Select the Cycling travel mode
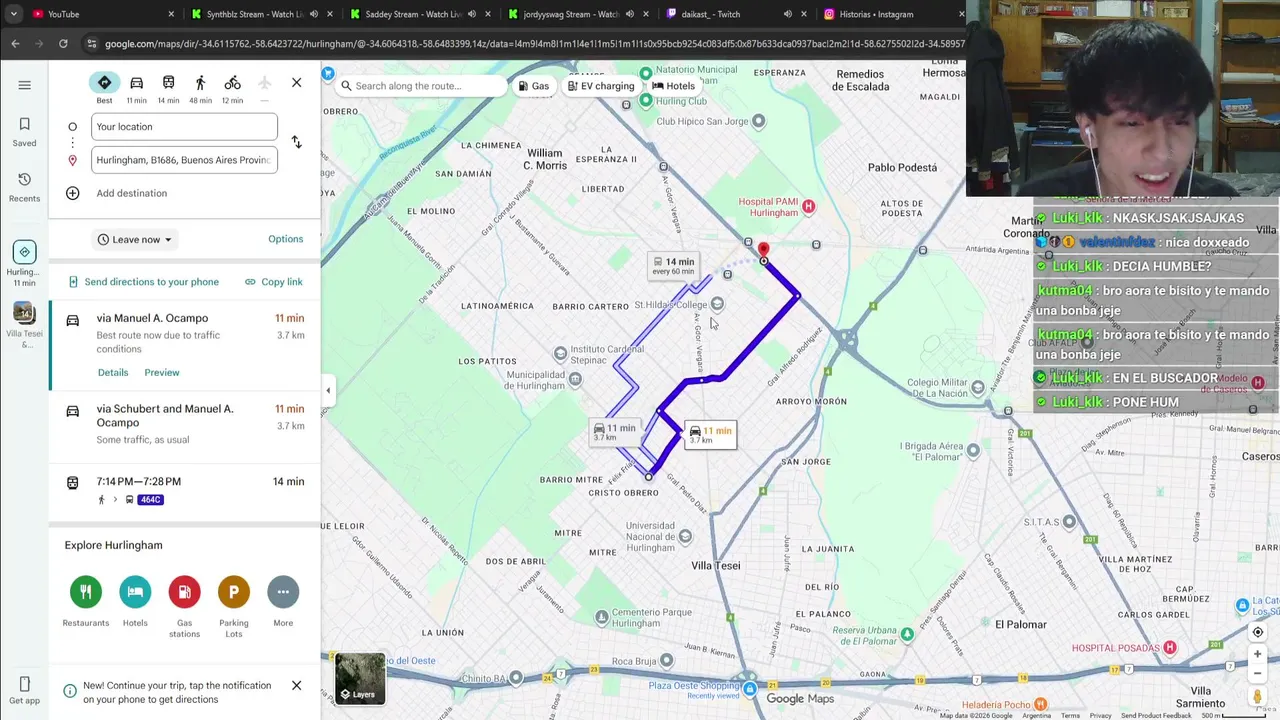The height and width of the screenshot is (720, 1280). (232, 88)
